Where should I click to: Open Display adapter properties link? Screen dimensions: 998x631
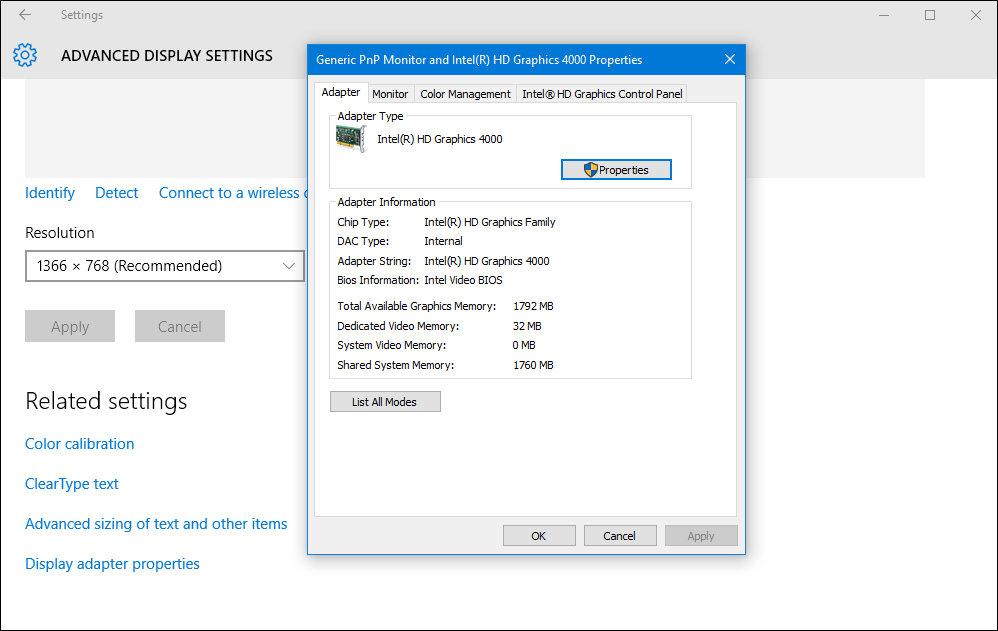point(112,564)
